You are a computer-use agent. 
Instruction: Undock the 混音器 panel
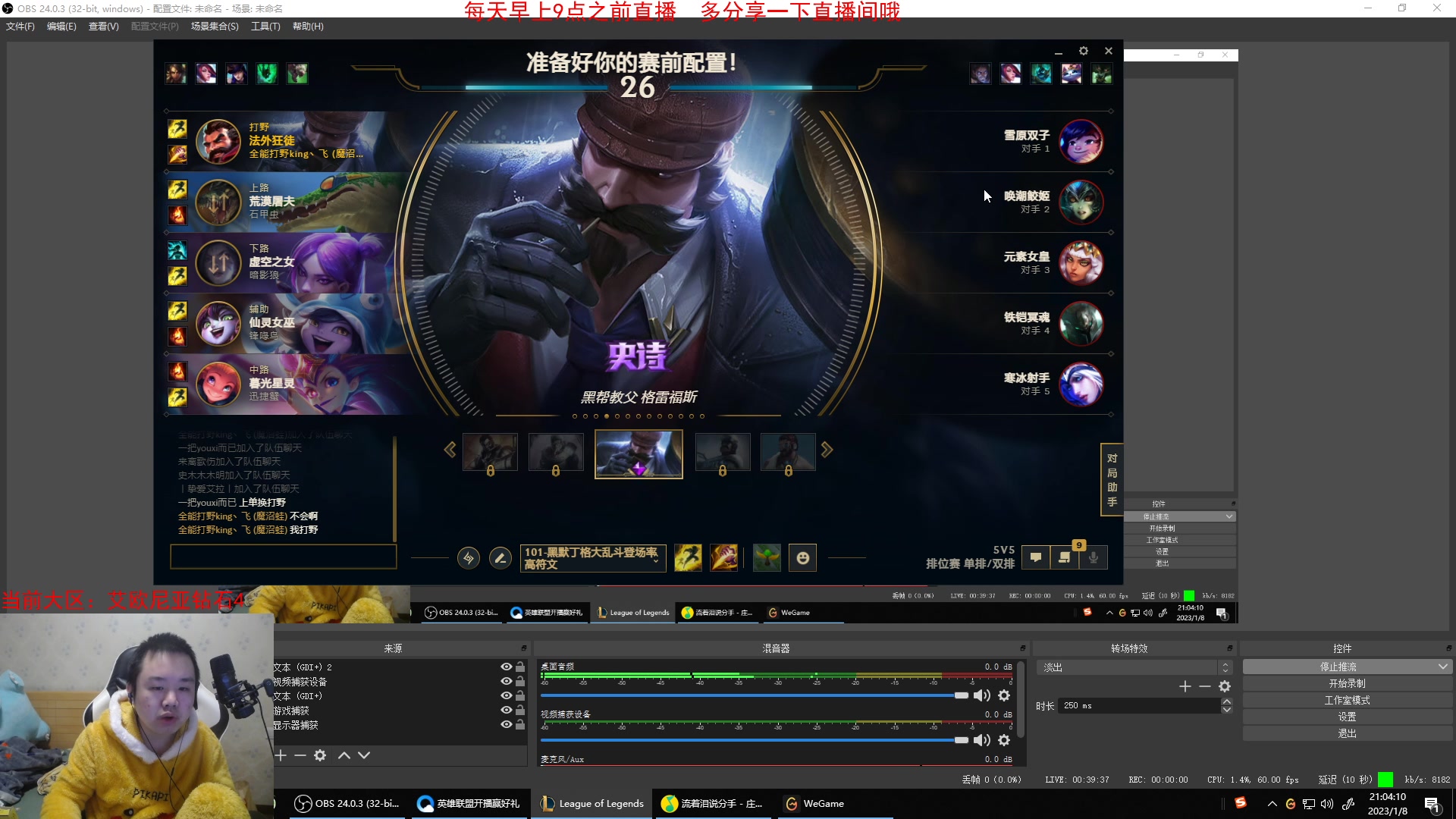pos(1023,648)
